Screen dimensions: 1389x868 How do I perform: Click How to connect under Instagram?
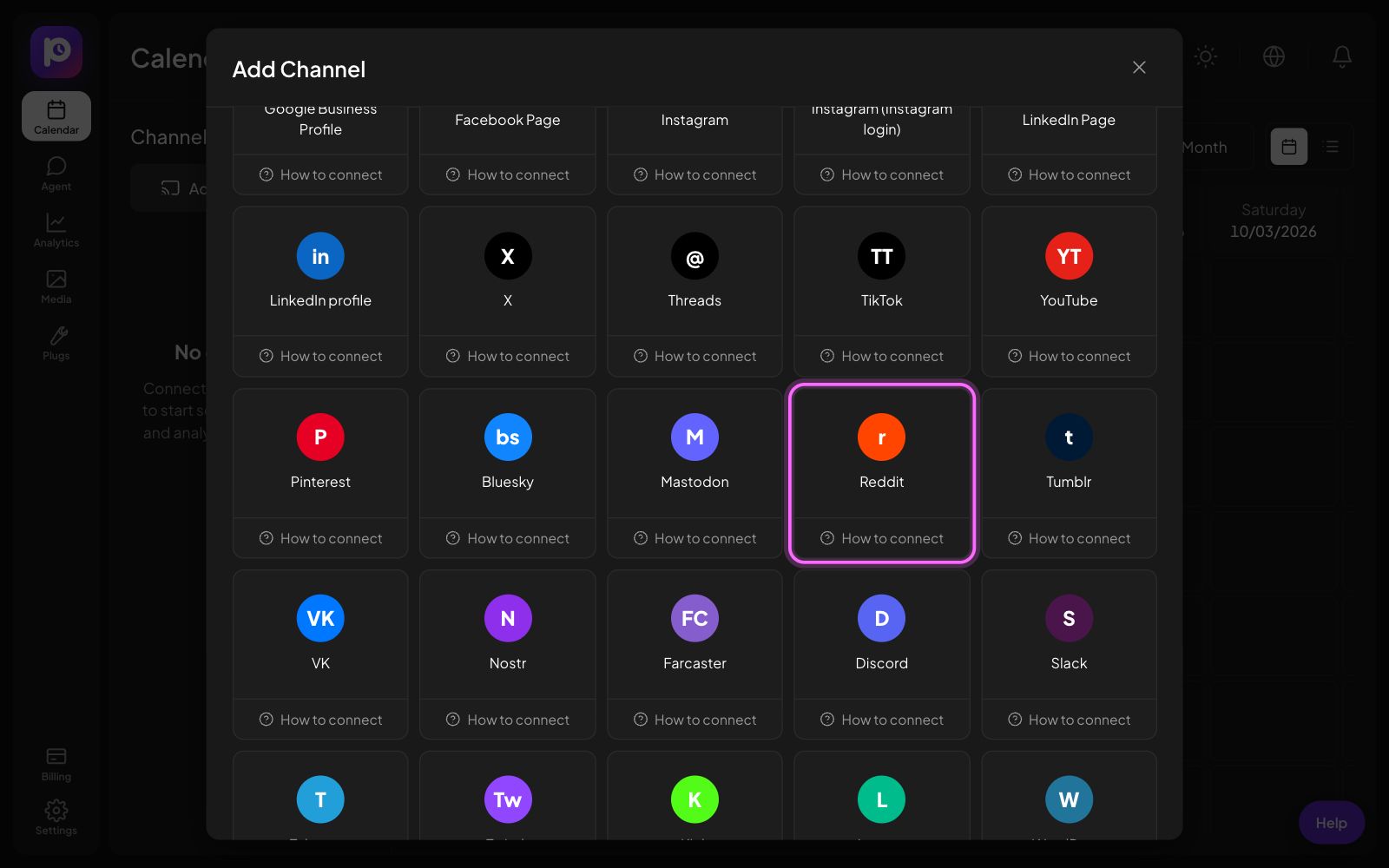[694, 174]
